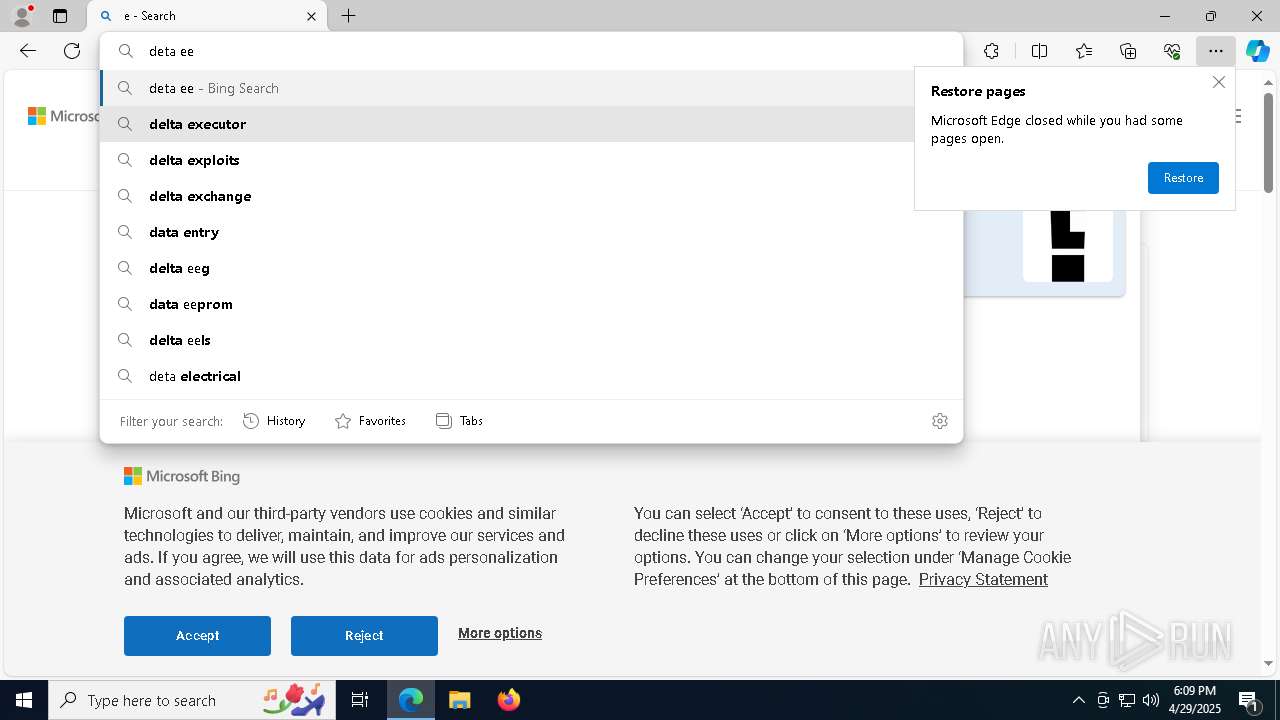Click the taskbar search box
The width and height of the screenshot is (1280, 720).
(194, 700)
